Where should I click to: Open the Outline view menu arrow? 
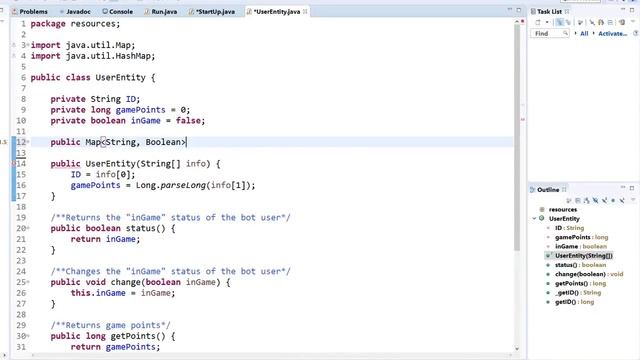point(633,199)
